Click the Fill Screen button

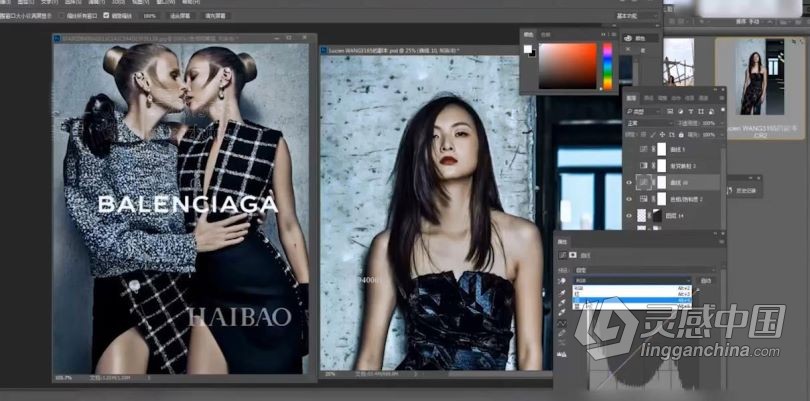point(215,16)
